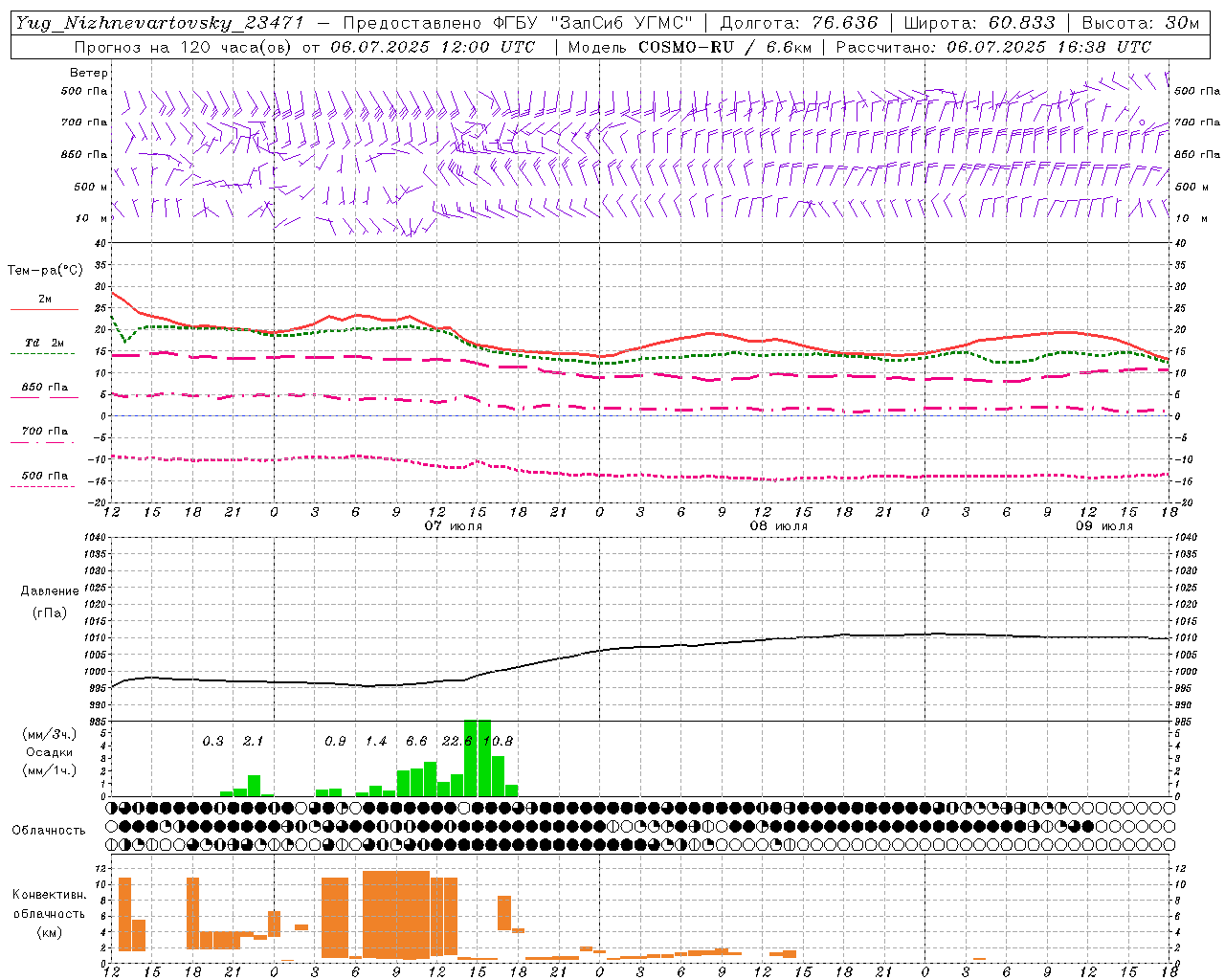Click the computed time Рассчитано: 06.07.2025 16:38 UTC

click(993, 47)
